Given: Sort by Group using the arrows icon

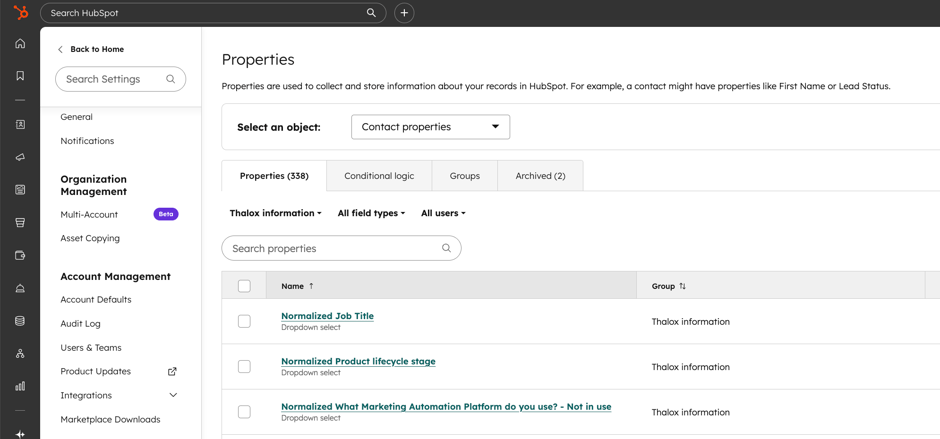Looking at the screenshot, I should tap(682, 286).
